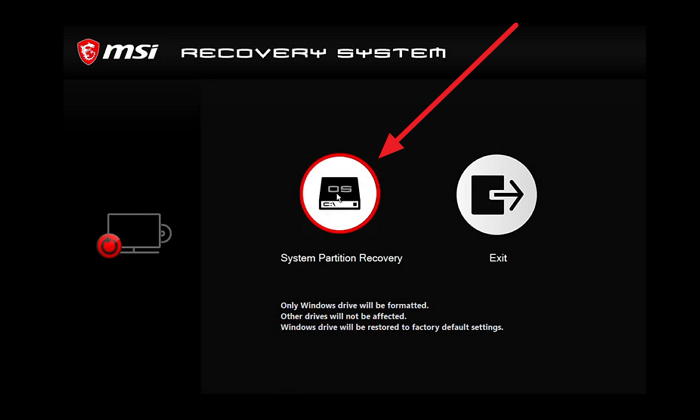Click "Only Windows drive will be formatted" text
Viewport: 700px width, 420px height.
354,305
